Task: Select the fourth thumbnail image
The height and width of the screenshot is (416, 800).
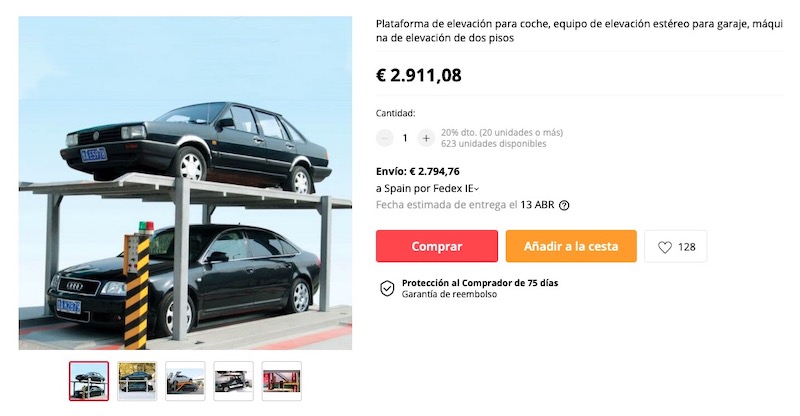Action: 233,381
